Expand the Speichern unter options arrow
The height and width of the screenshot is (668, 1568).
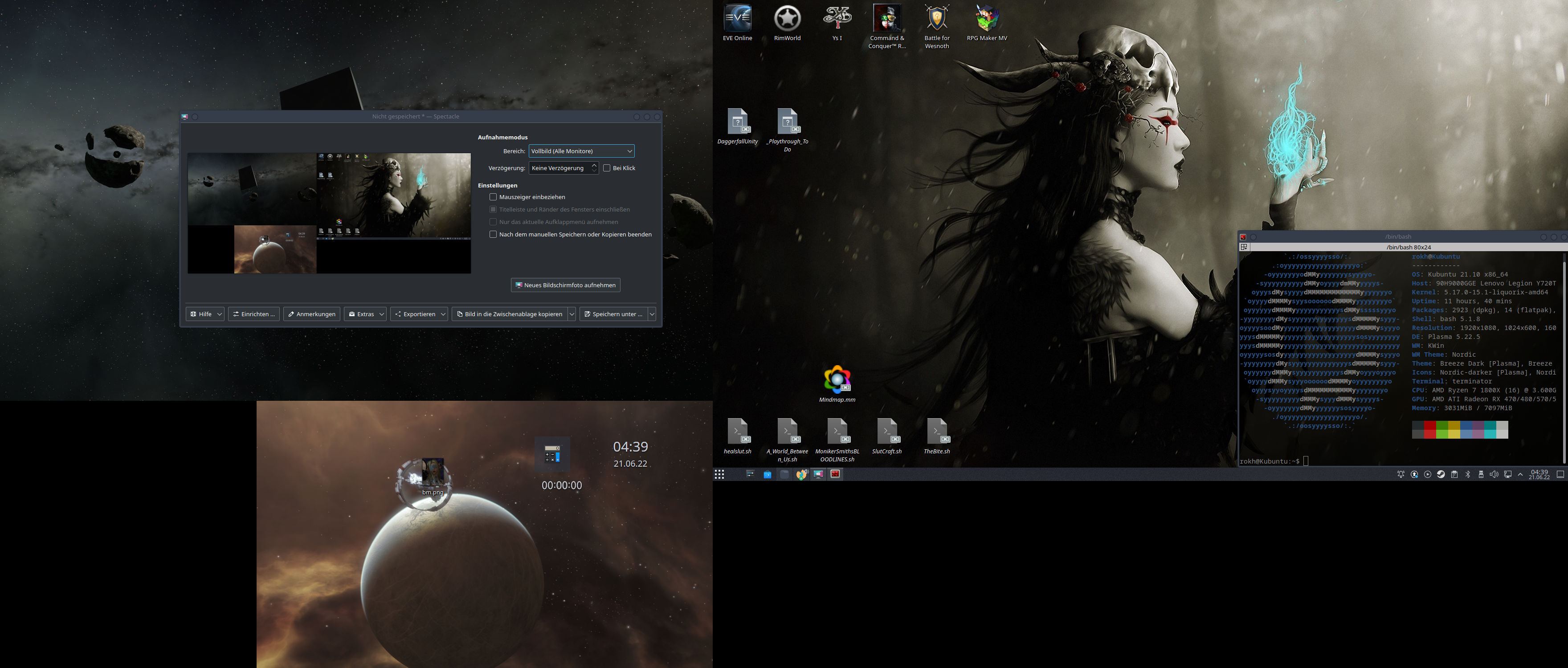point(652,314)
